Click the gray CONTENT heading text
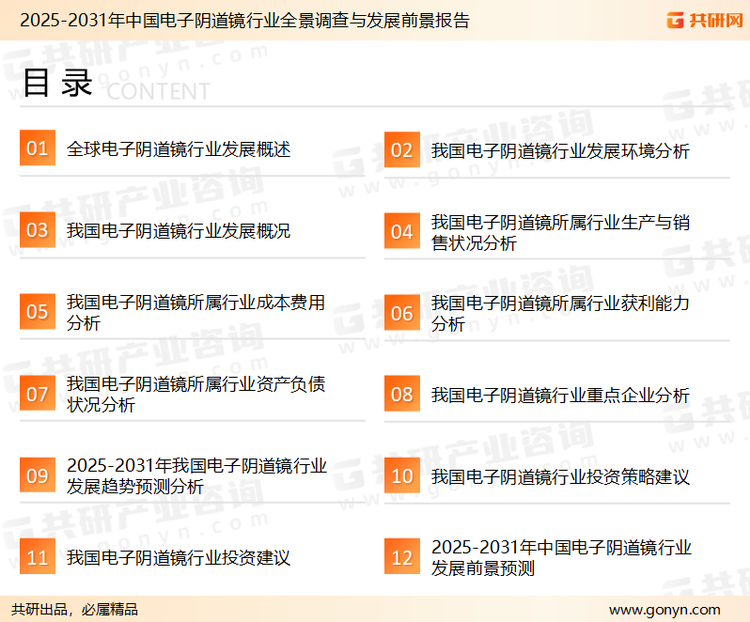The image size is (750, 622). 158,91
